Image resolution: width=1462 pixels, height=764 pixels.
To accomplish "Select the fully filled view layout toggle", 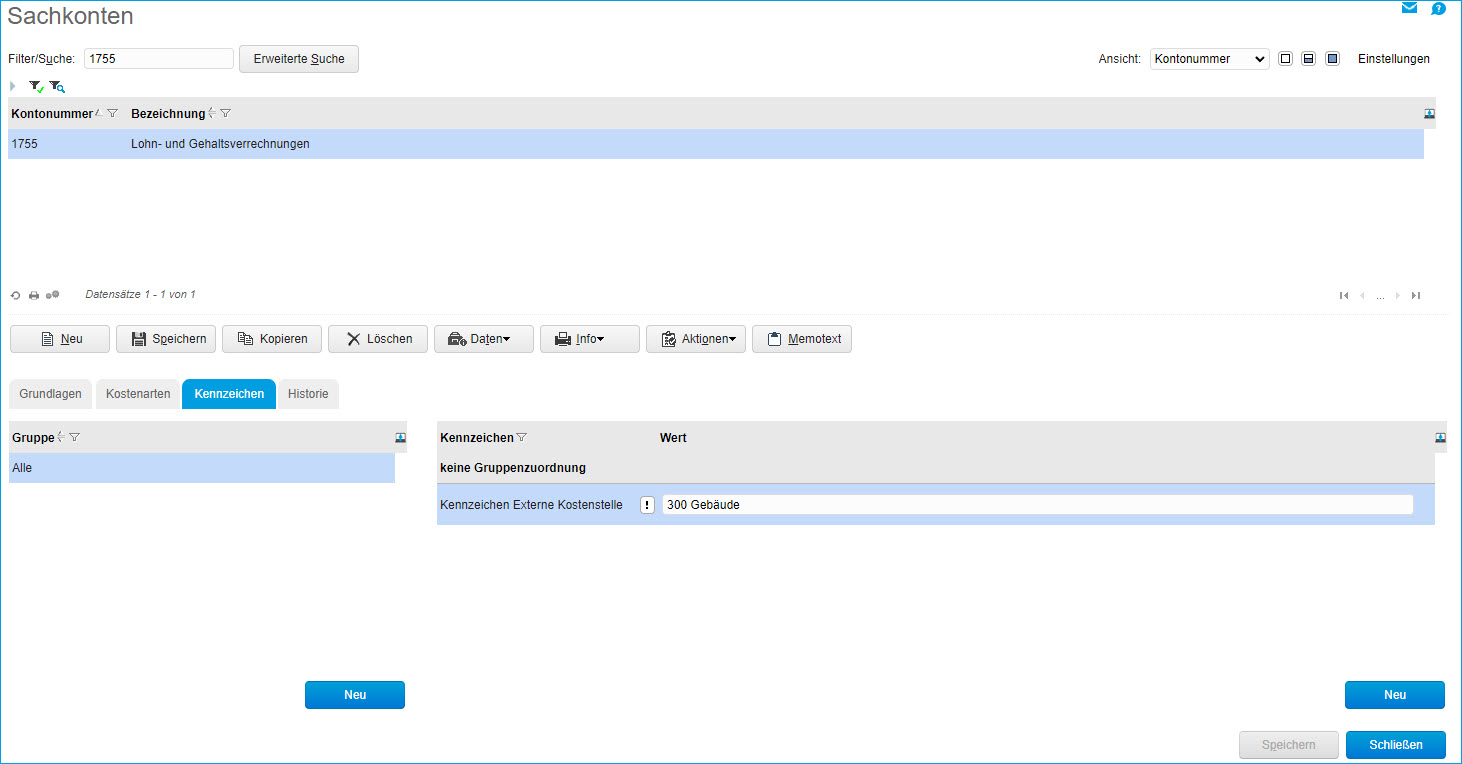I will [1332, 59].
